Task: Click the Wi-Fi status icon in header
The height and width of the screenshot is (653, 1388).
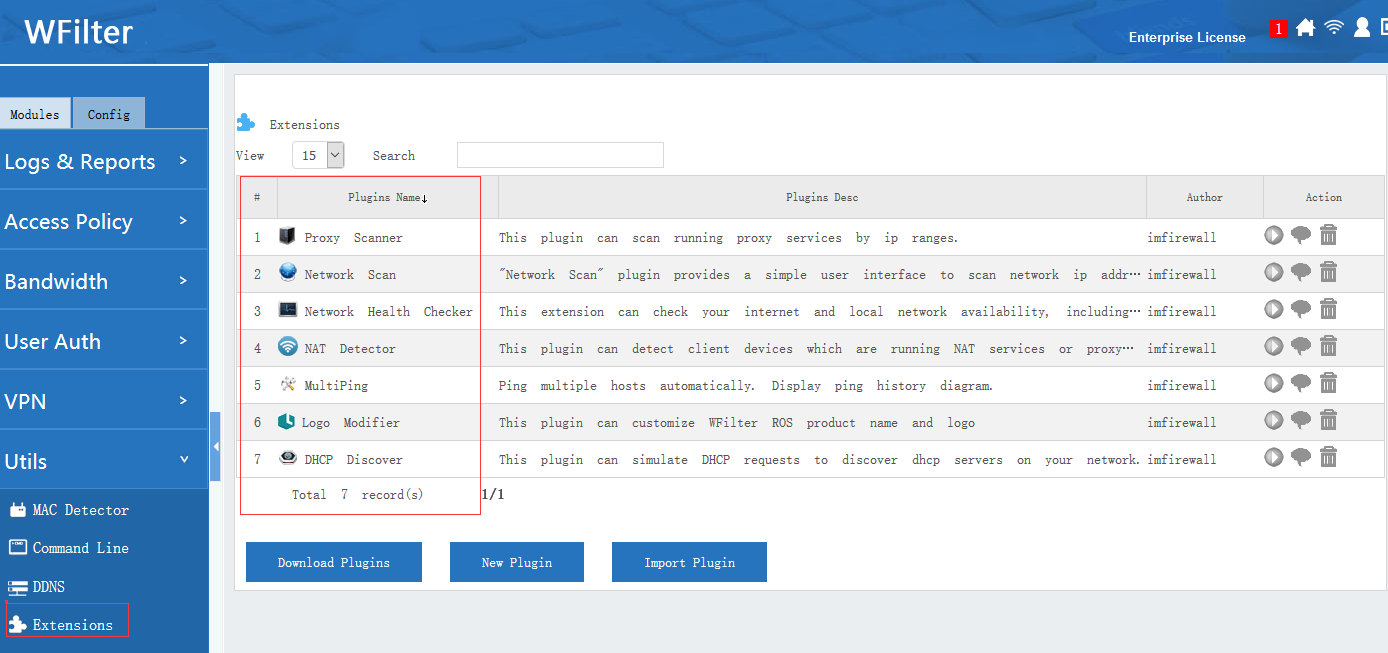Action: pyautogui.click(x=1333, y=27)
